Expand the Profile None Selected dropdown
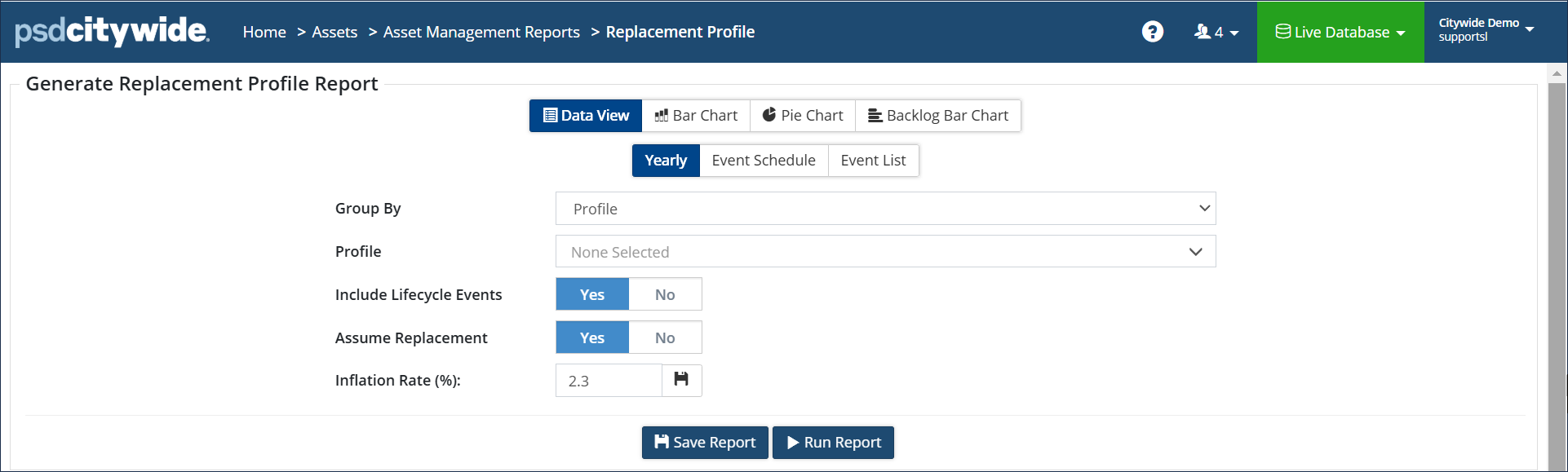 885,252
